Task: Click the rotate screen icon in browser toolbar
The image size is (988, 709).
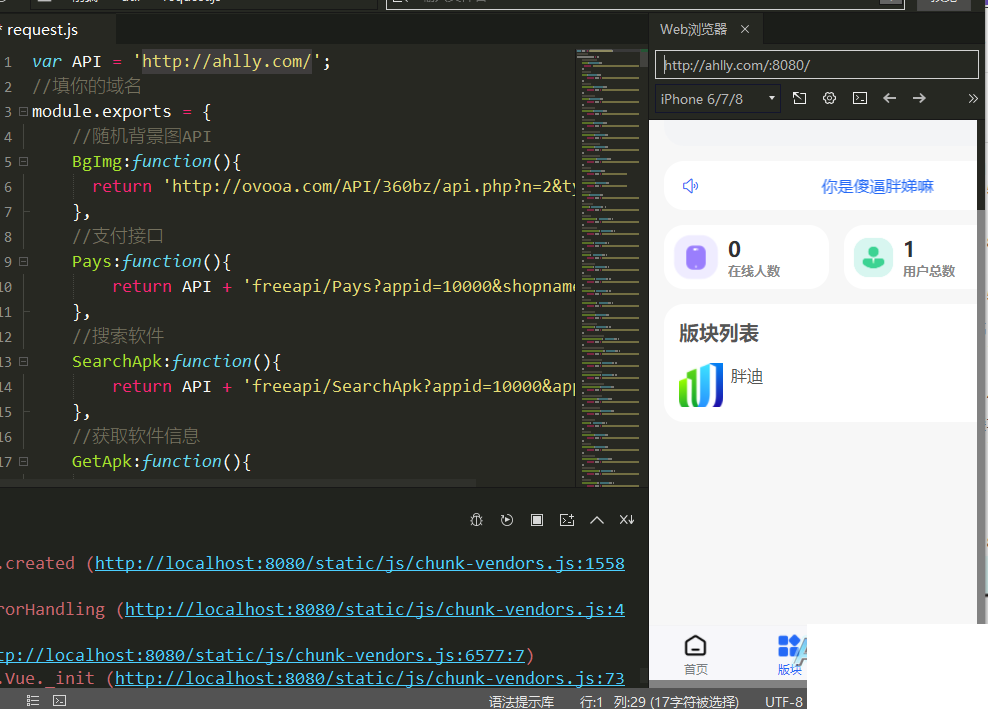Action: click(x=799, y=98)
